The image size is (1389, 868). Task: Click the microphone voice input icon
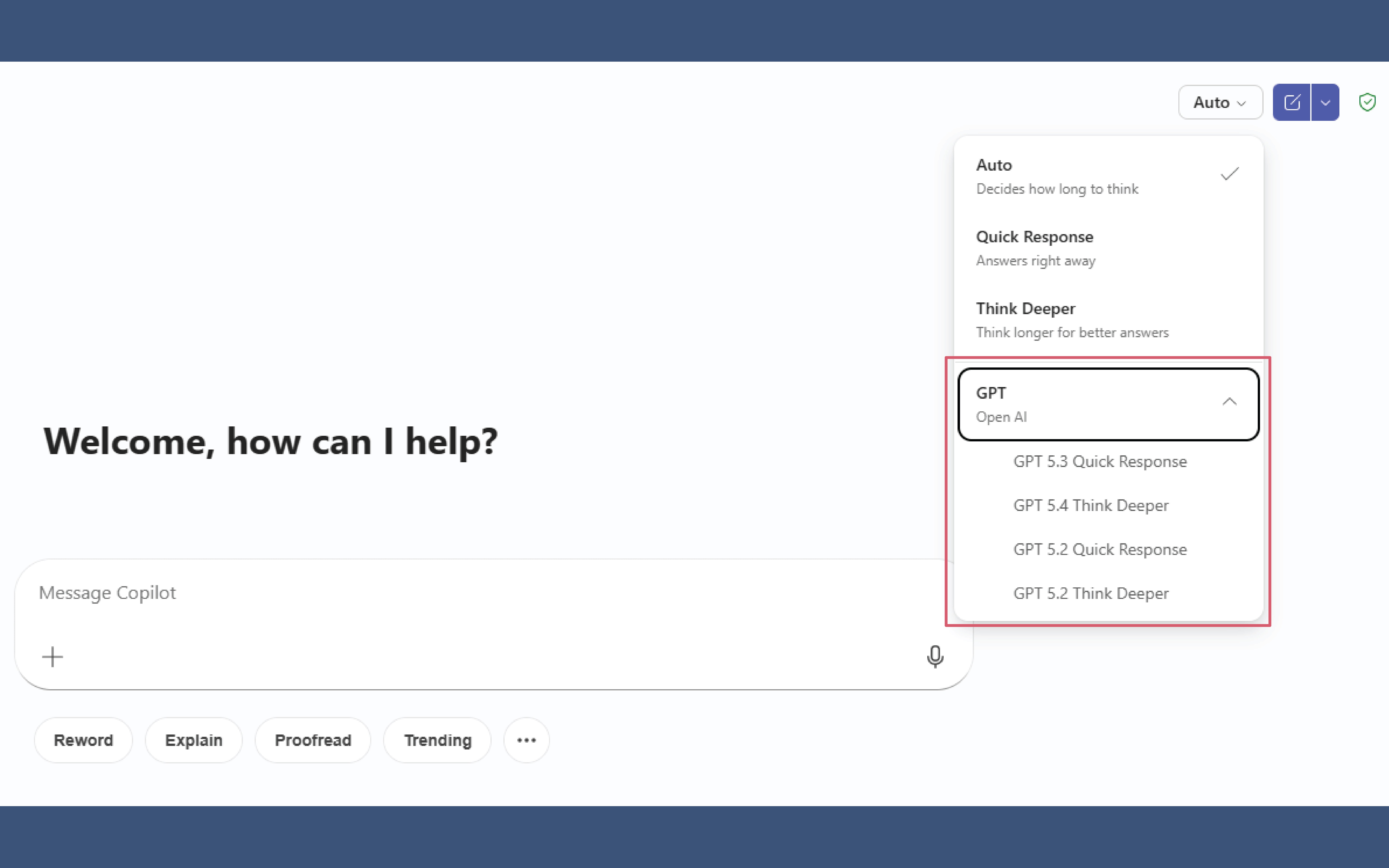(x=935, y=656)
